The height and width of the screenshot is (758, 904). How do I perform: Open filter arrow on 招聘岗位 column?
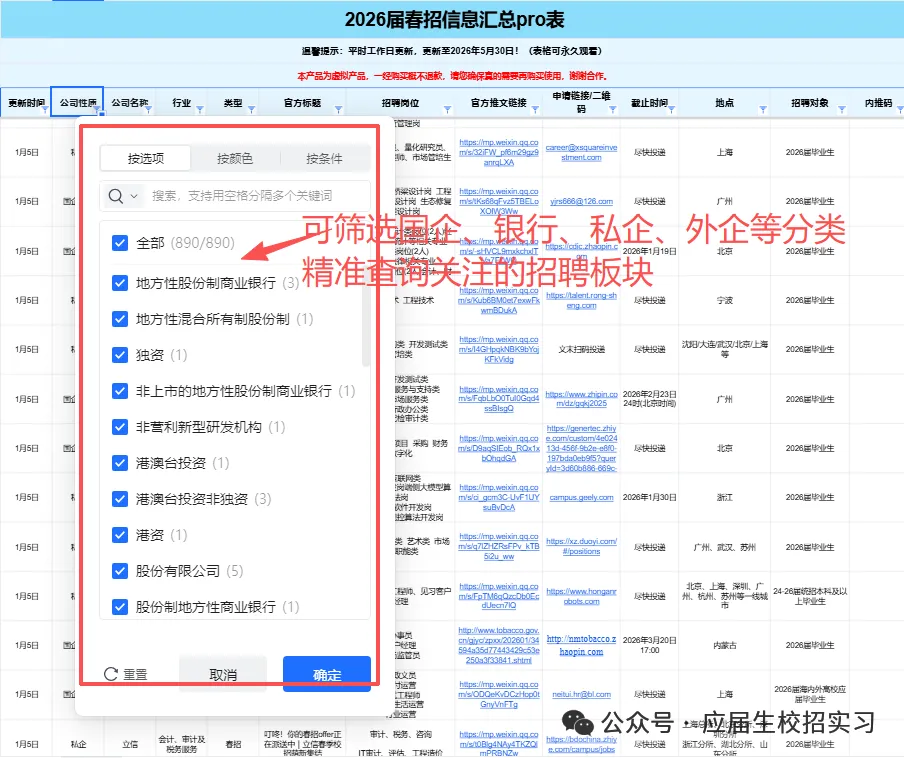[x=447, y=109]
